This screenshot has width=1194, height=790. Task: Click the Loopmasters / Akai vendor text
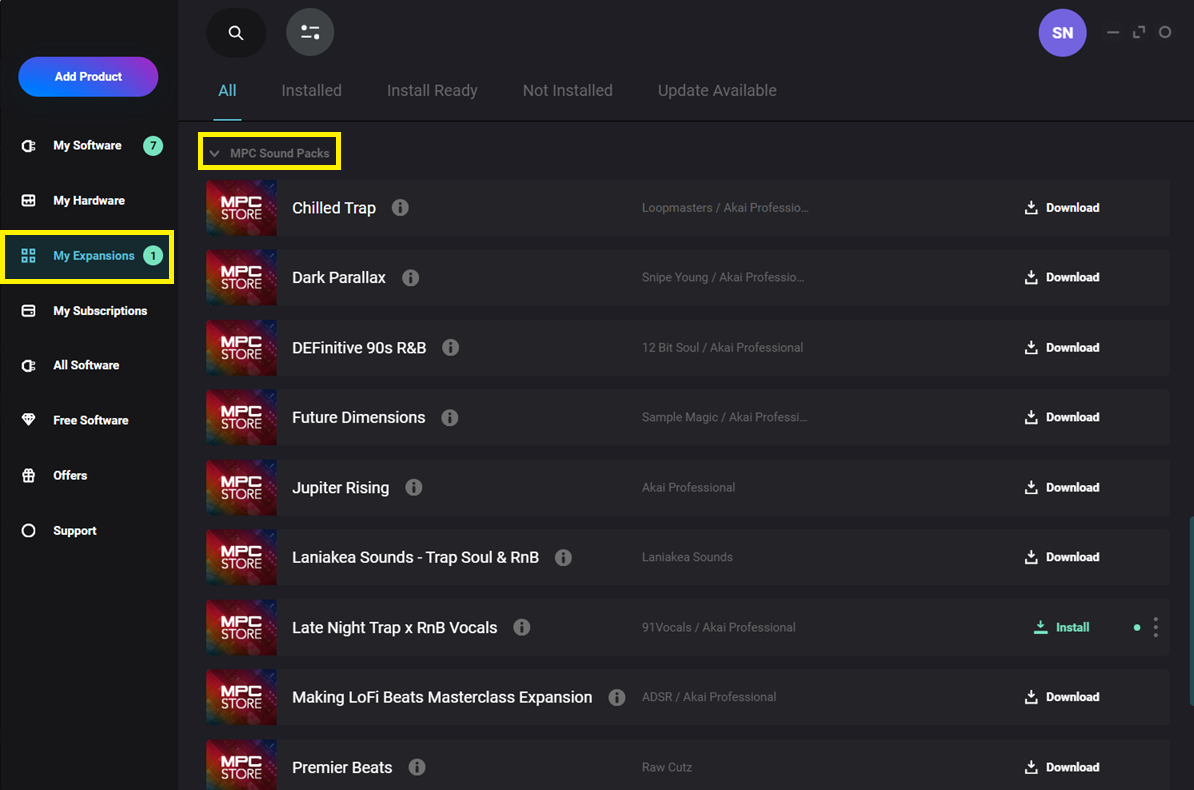pyautogui.click(x=725, y=207)
